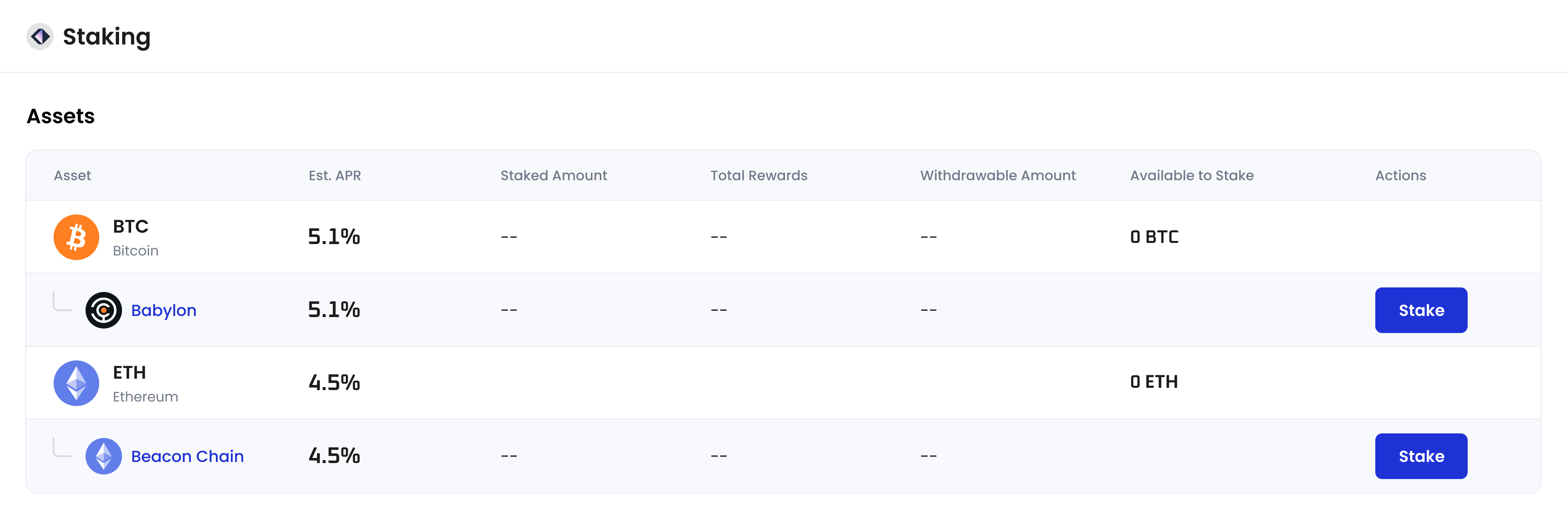Click the Total Rewards column header
Image resolution: width=1568 pixels, height=522 pixels.
tap(758, 175)
